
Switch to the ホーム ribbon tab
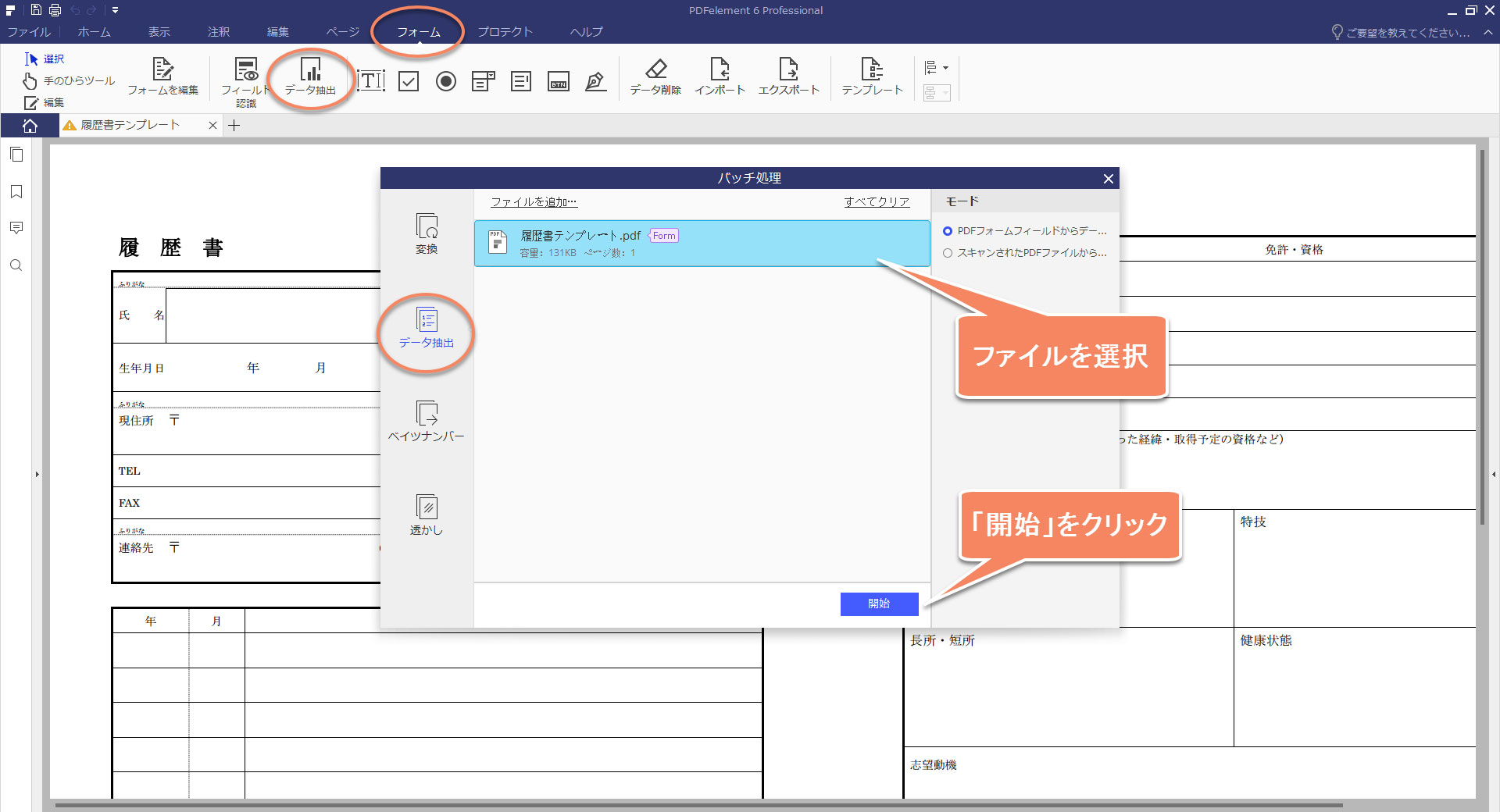pos(95,32)
